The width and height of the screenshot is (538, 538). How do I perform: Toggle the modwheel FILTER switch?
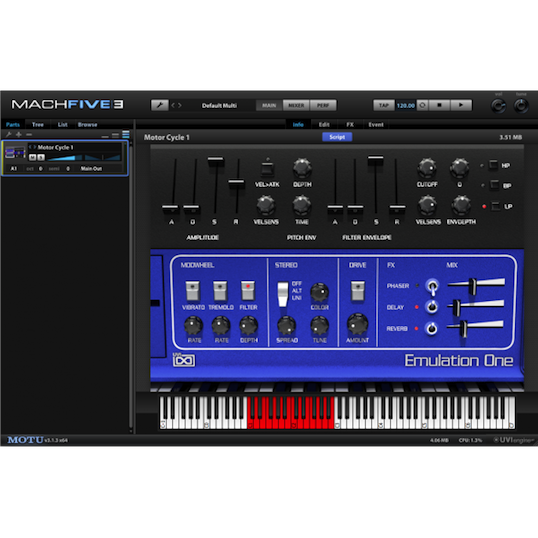point(248,291)
